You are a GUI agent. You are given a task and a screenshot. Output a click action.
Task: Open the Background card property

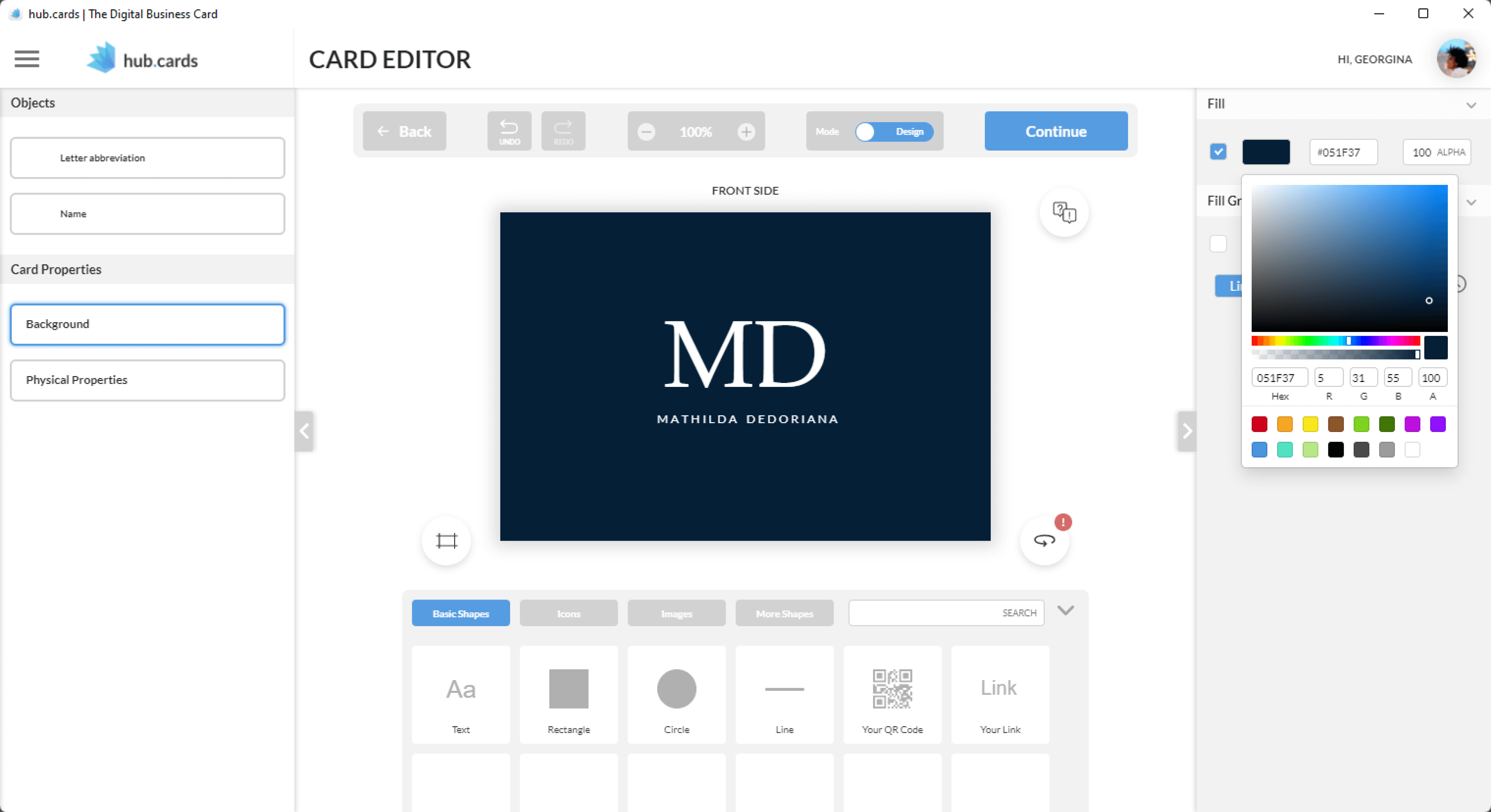(x=148, y=323)
